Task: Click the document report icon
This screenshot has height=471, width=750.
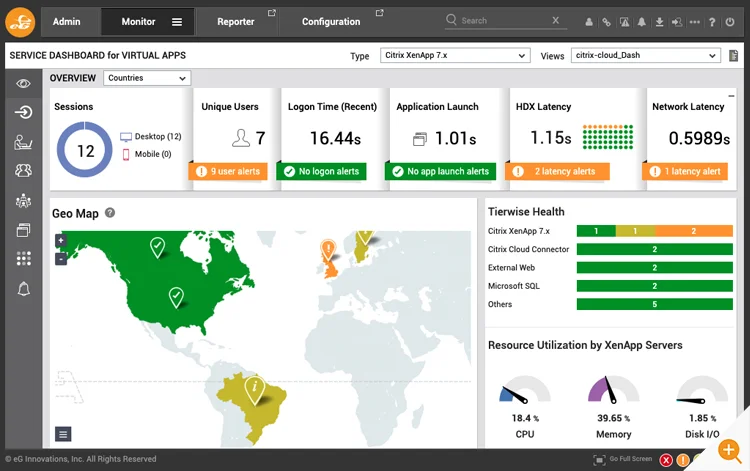Action: [733, 55]
